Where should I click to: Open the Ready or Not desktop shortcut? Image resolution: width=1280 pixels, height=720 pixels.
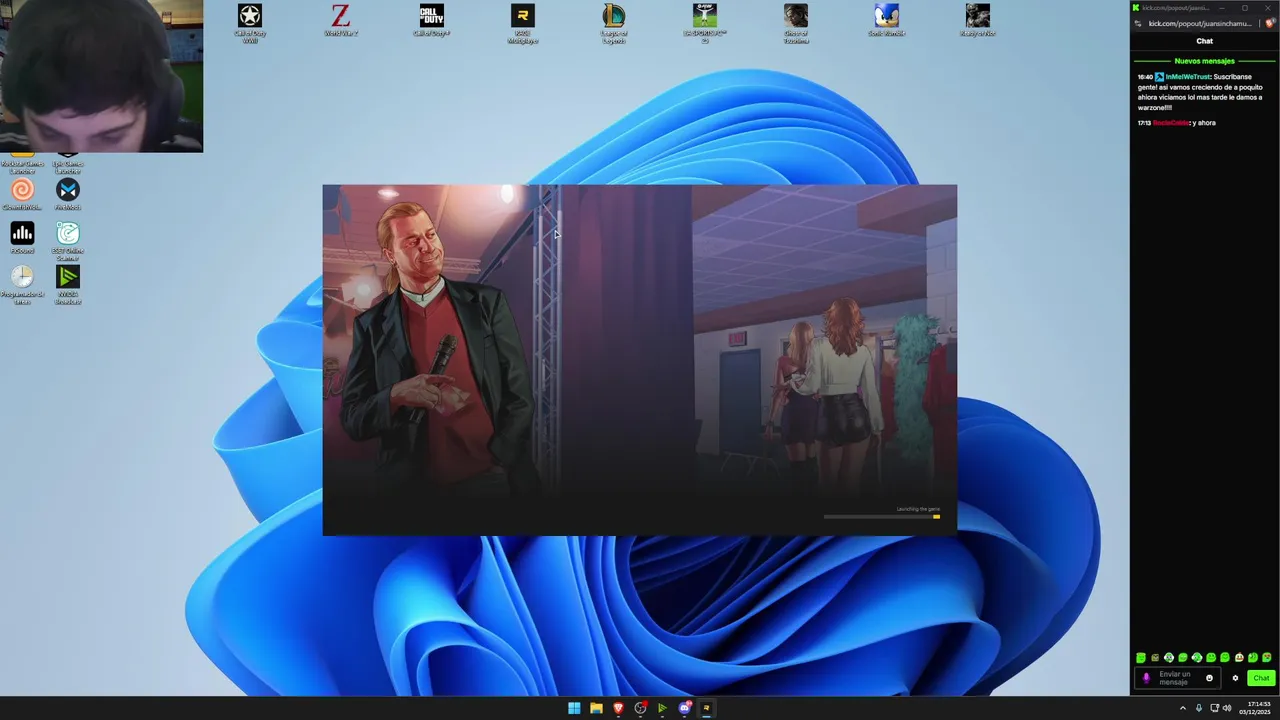click(978, 20)
